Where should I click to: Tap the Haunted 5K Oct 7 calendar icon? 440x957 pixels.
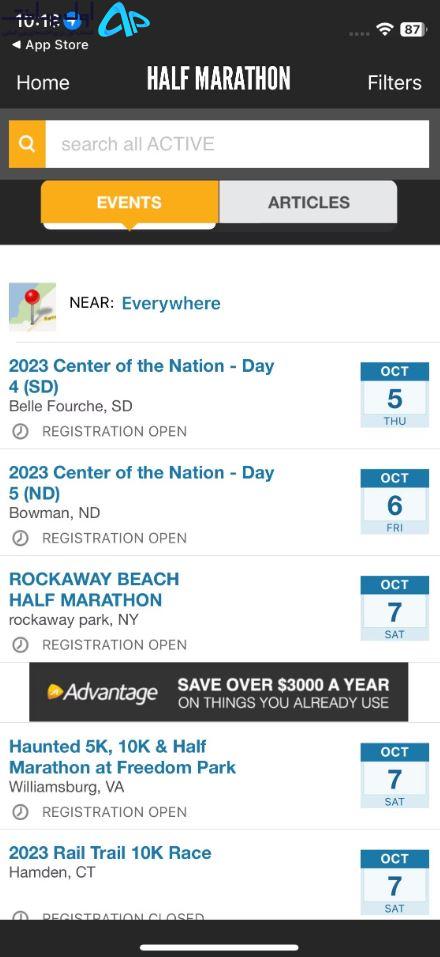coord(394,776)
